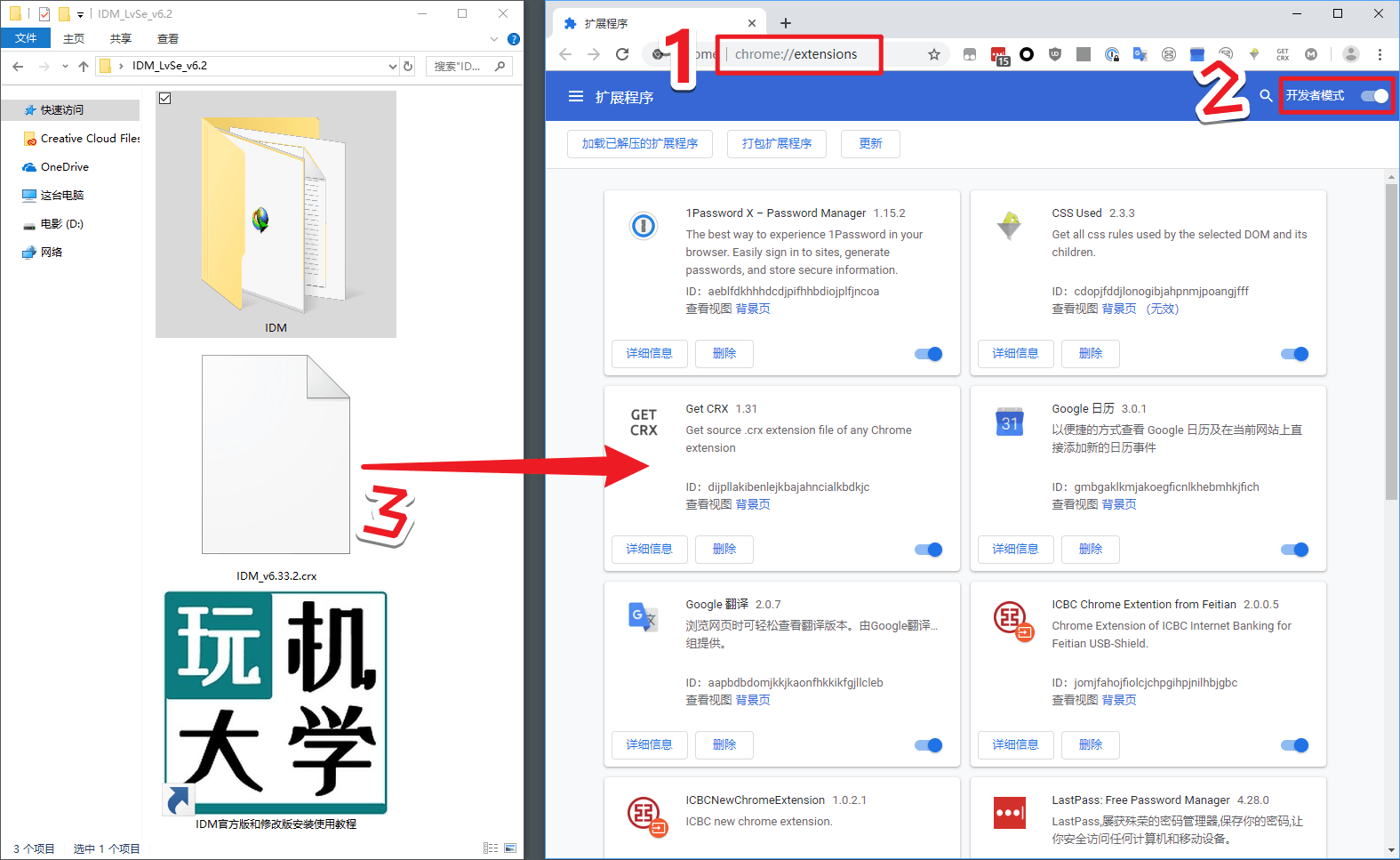The image size is (1400, 860).
Task: Expand the File Explorer ribbon chevron
Action: click(494, 39)
